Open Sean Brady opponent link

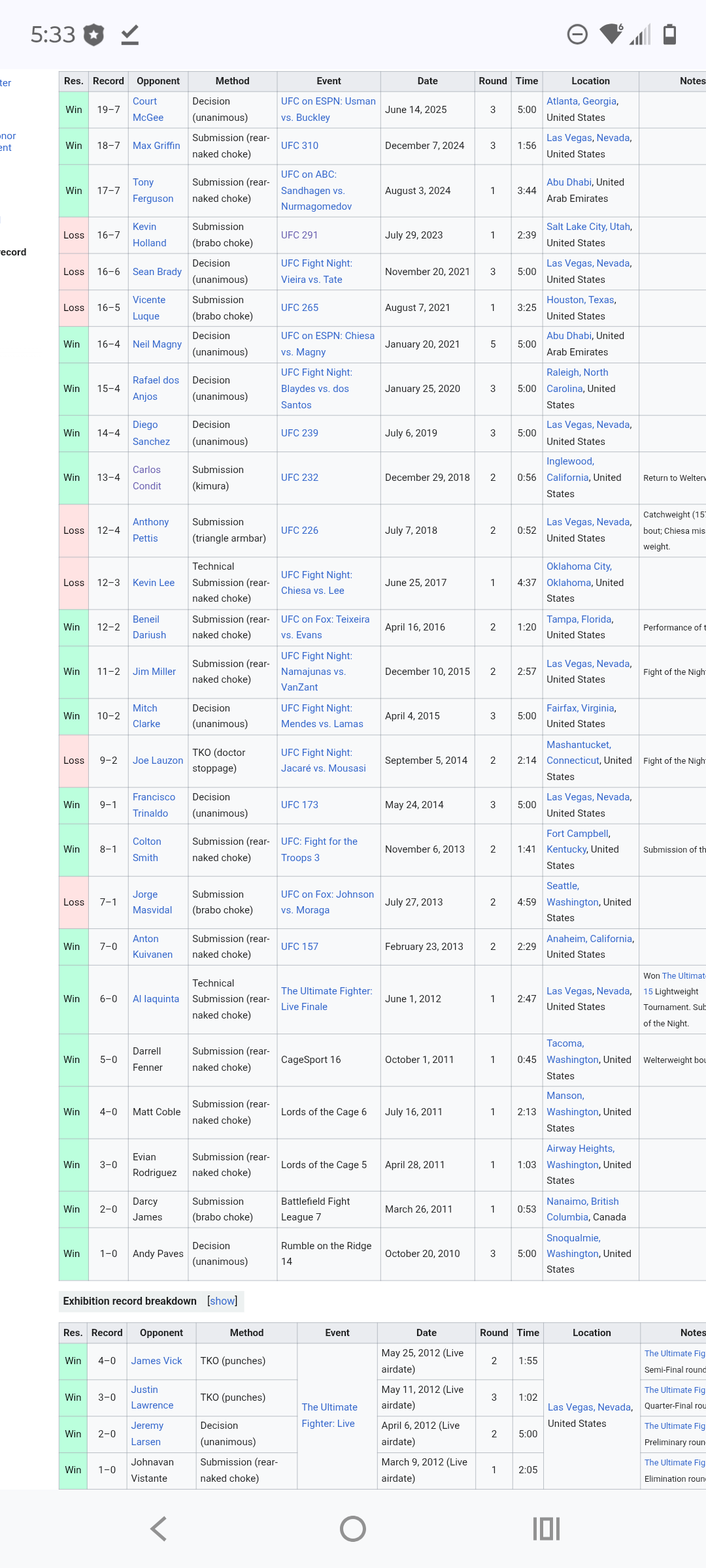tap(157, 271)
